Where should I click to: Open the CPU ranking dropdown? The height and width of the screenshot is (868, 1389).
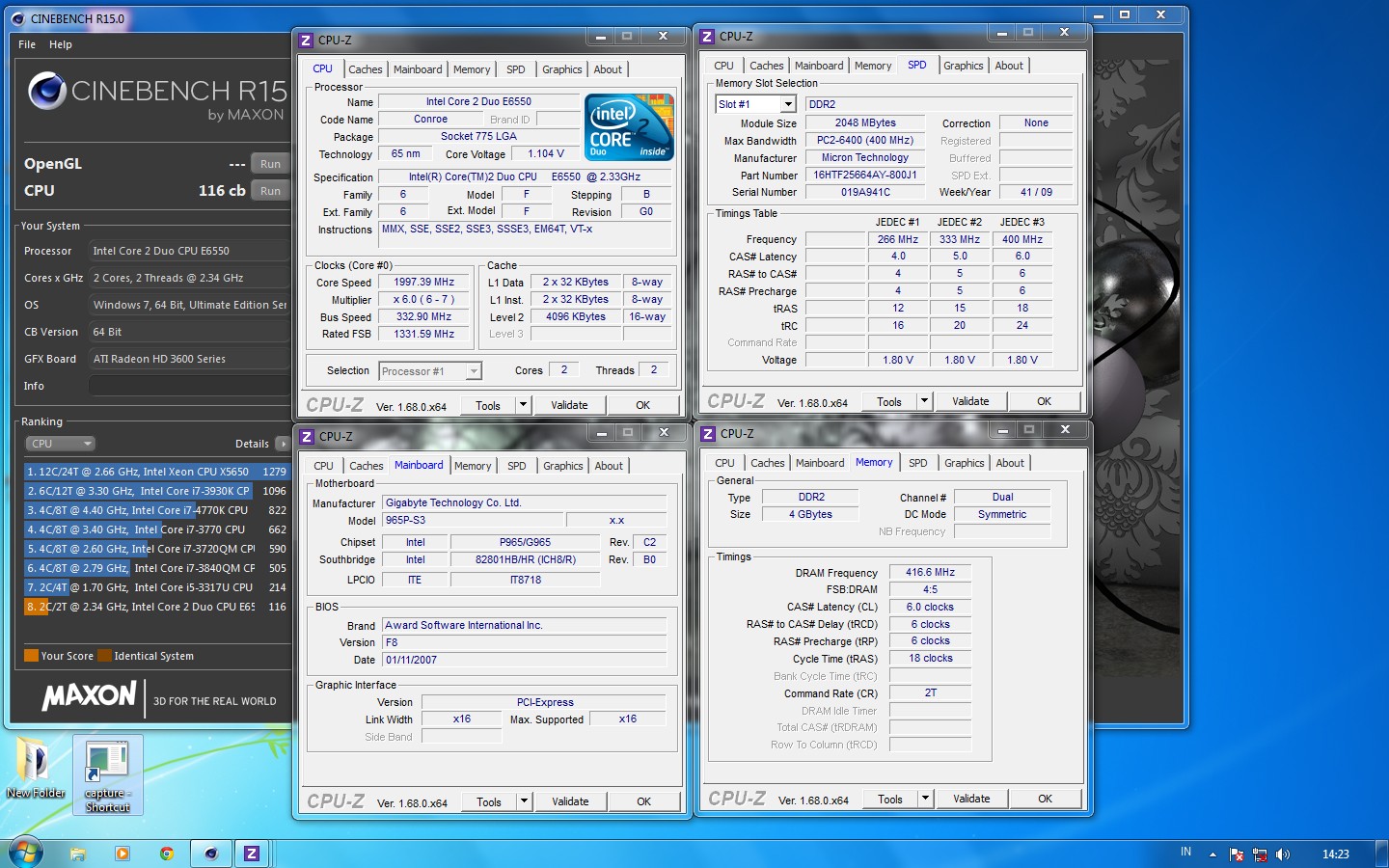coord(60,444)
